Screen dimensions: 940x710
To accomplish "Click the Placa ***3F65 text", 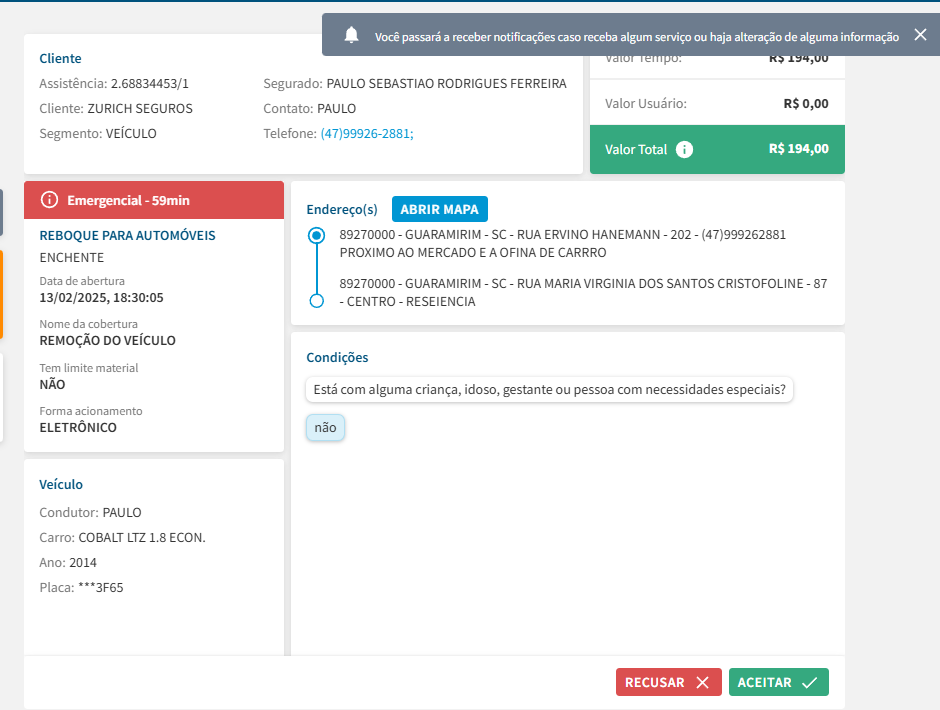I will (82, 588).
